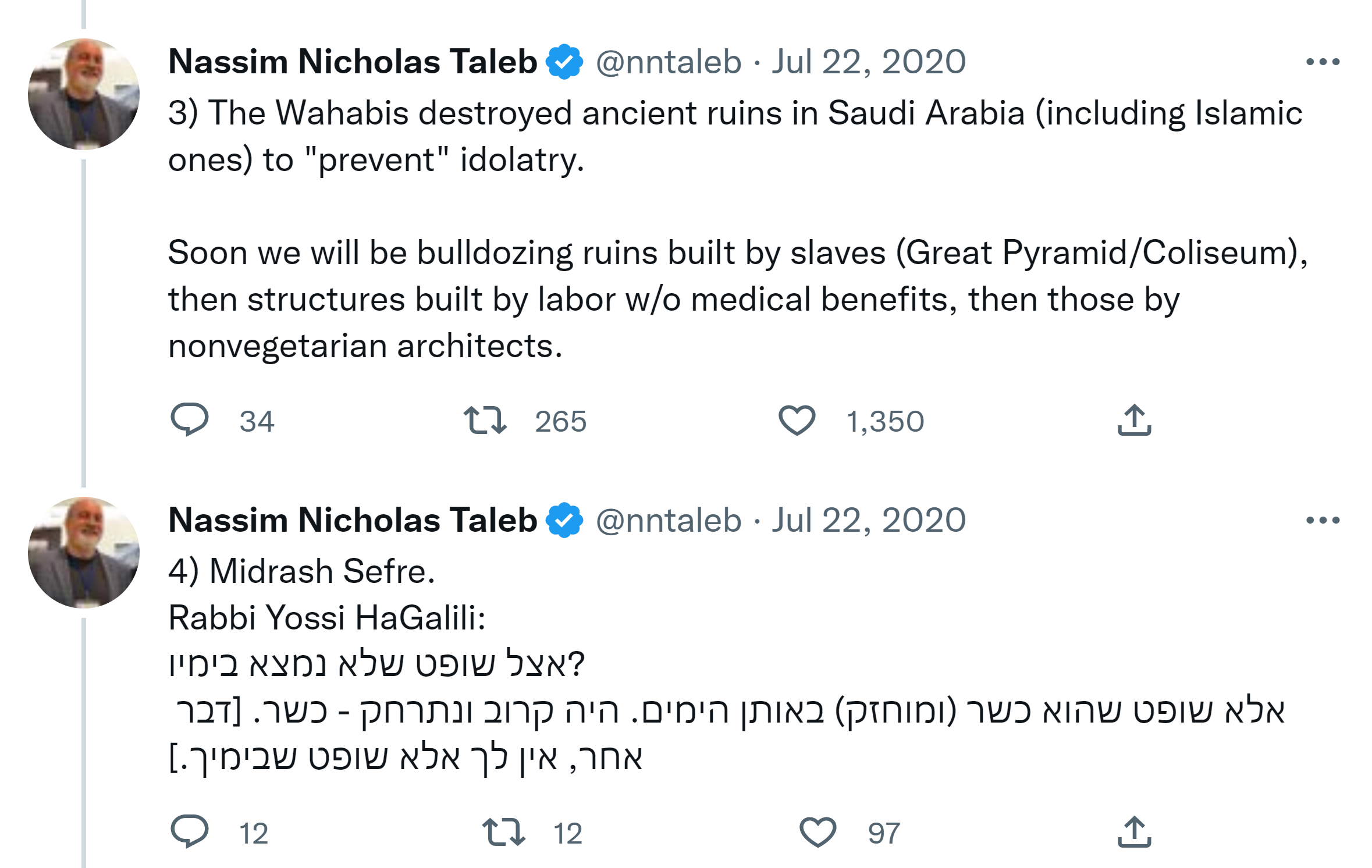Viewport: 1372px width, 868px height.
Task: Open more options on first tweet
Action: [x=1322, y=62]
